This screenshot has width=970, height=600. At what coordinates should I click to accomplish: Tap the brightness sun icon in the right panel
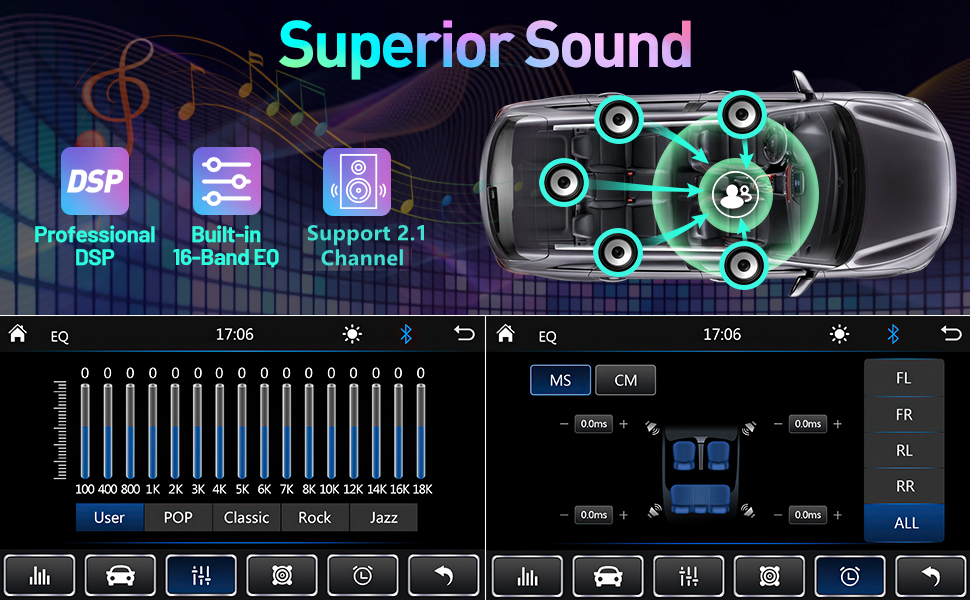coord(840,334)
